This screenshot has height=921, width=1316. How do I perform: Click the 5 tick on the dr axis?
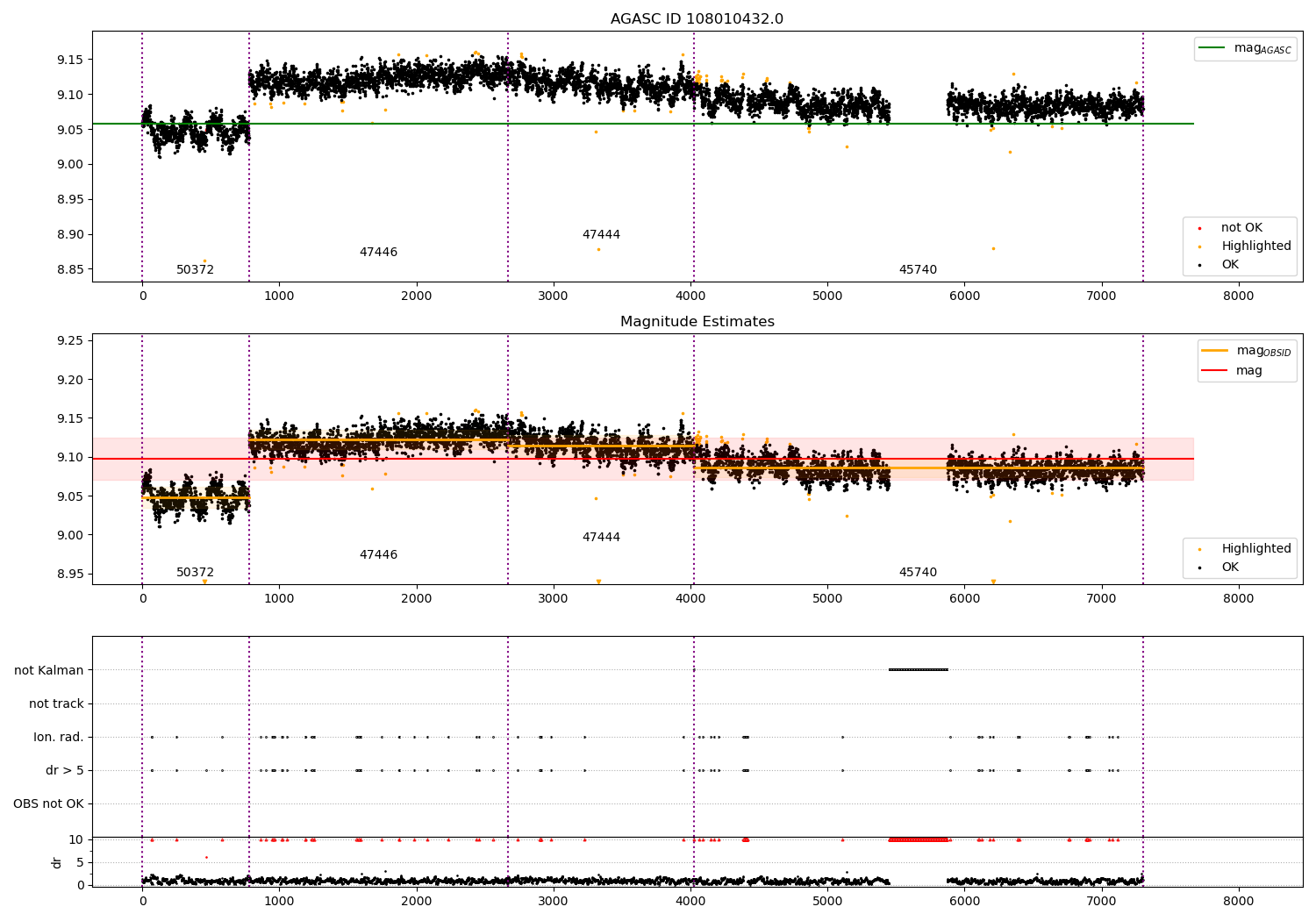81,862
